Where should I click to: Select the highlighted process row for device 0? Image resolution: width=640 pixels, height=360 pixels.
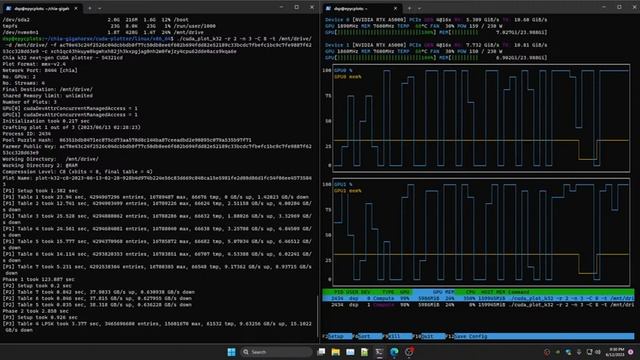478,298
